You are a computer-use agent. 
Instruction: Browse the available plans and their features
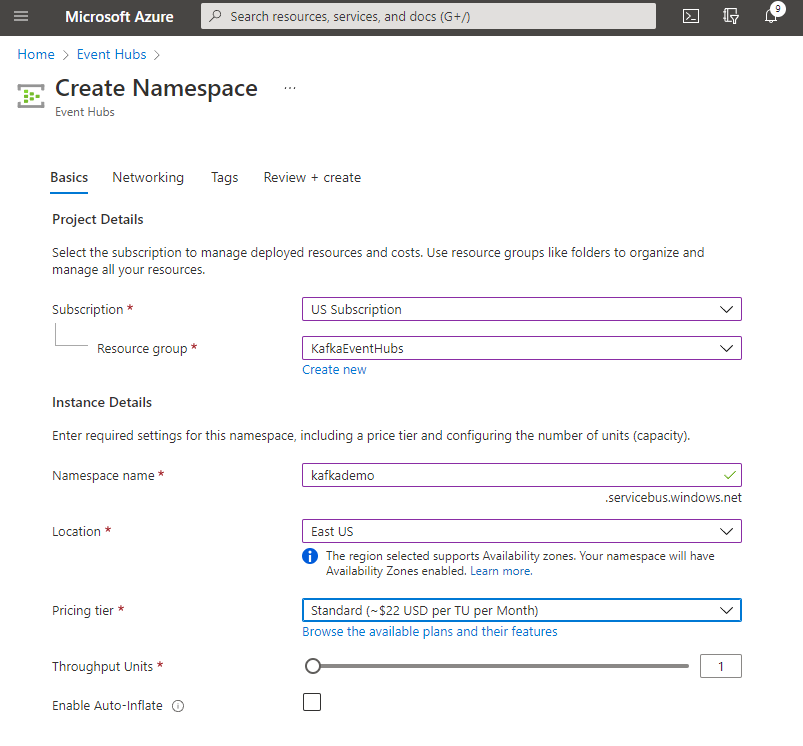point(430,632)
